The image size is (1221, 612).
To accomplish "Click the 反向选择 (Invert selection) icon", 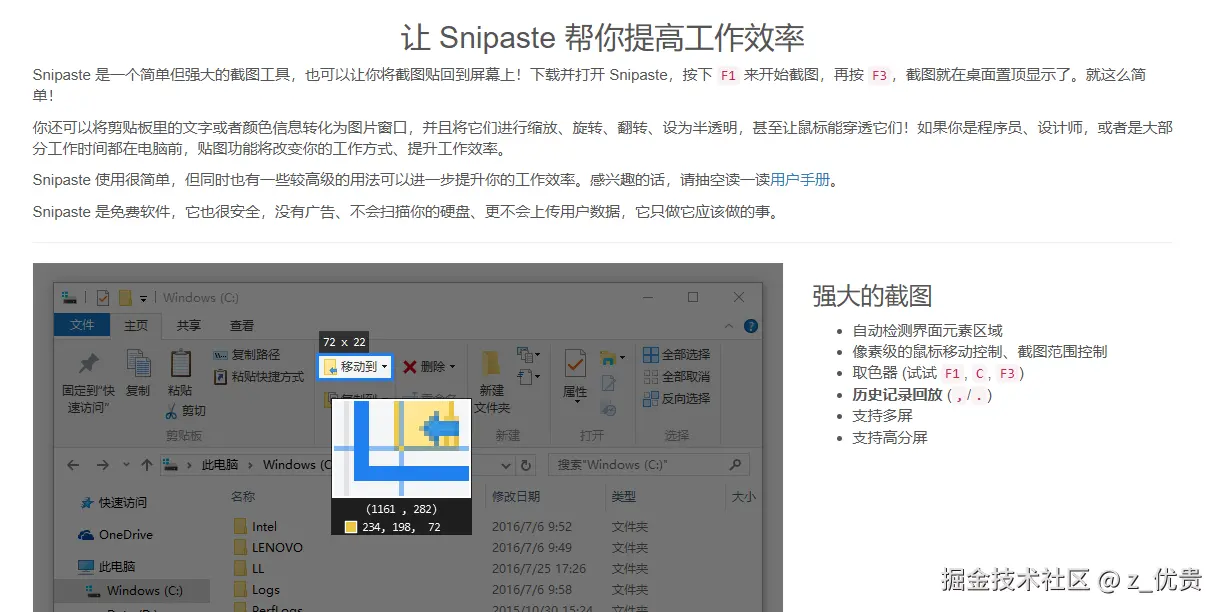I will click(650, 399).
